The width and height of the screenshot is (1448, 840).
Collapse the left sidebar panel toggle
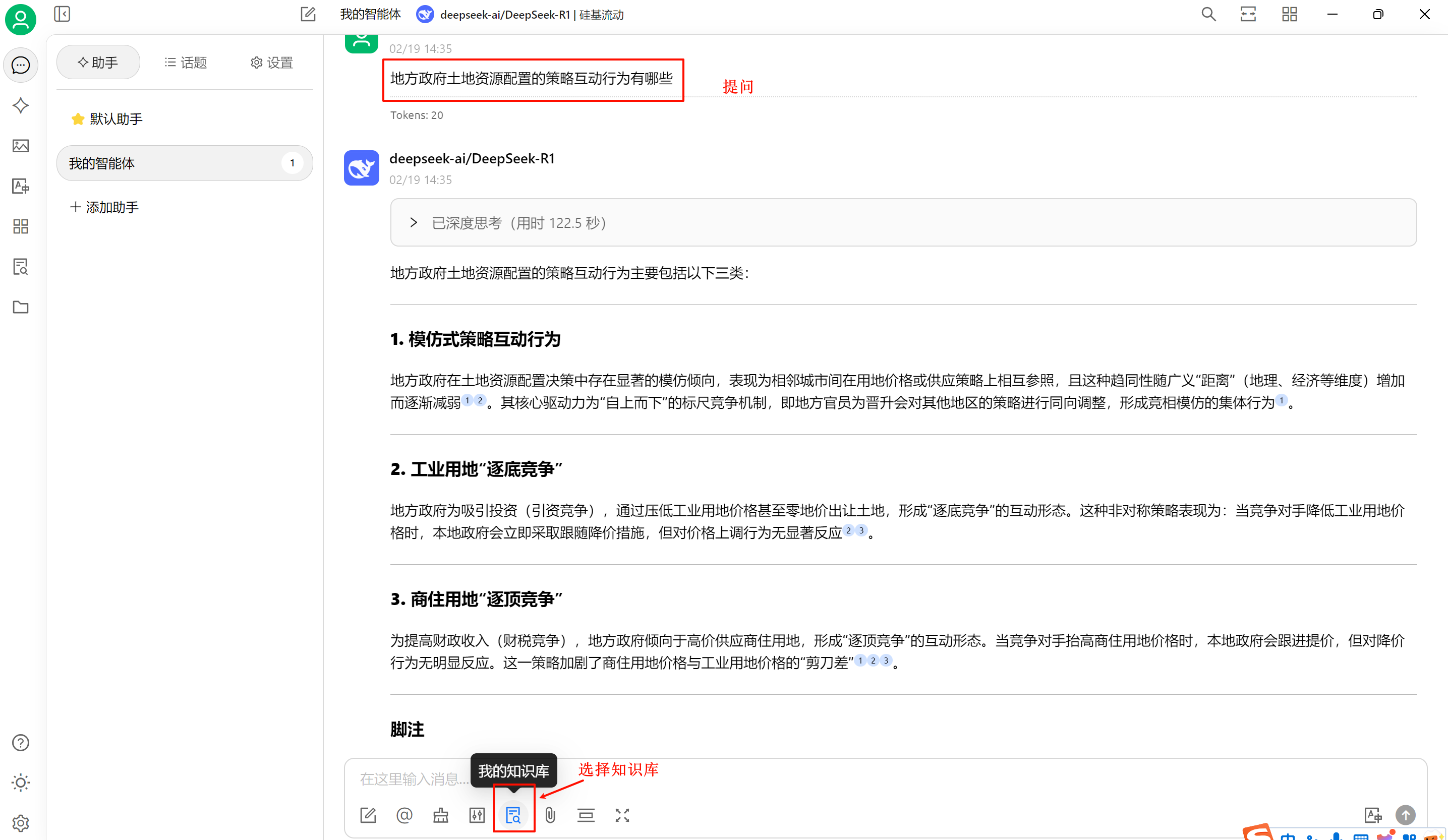click(x=62, y=14)
